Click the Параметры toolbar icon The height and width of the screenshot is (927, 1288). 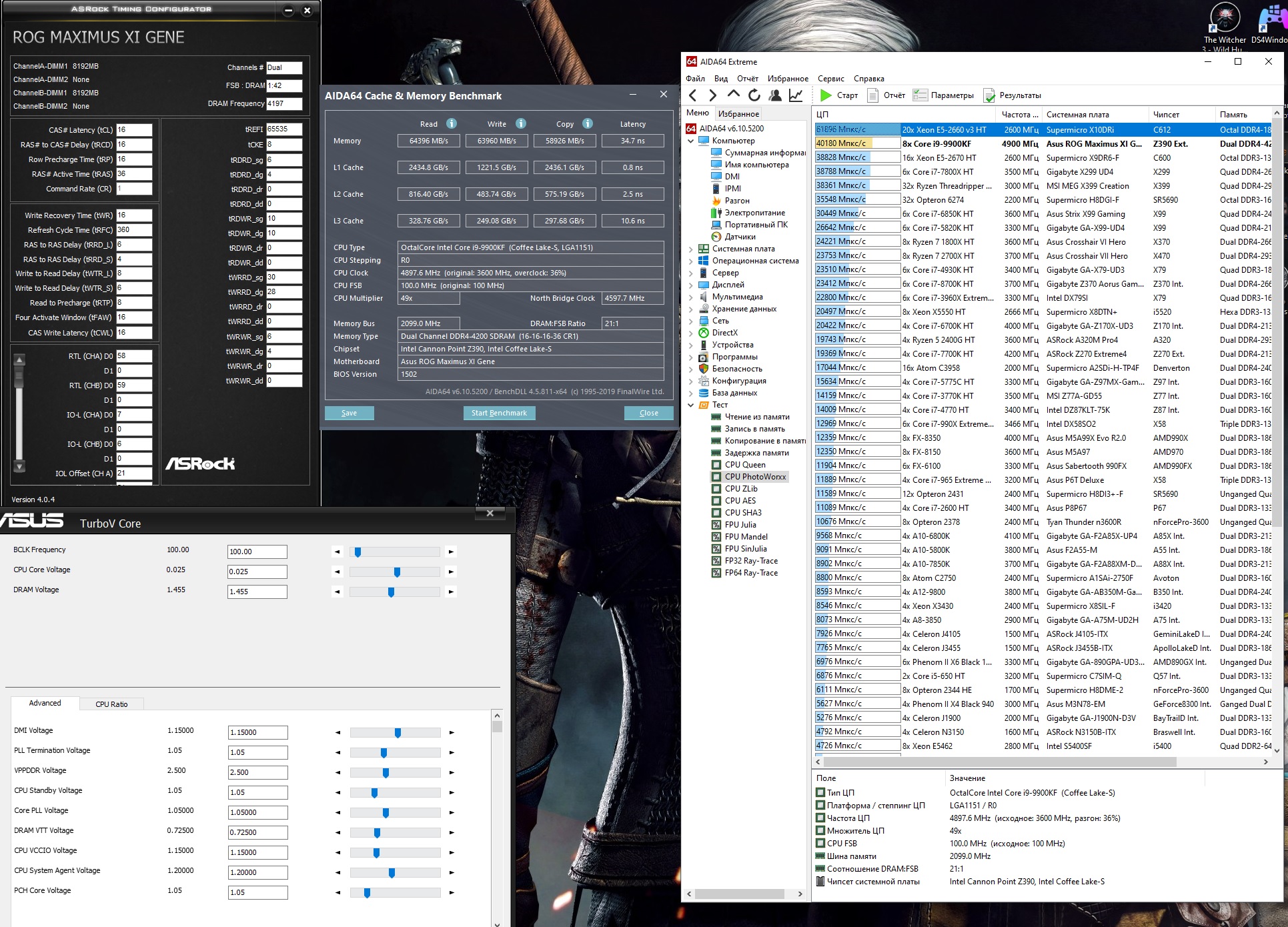tap(920, 95)
